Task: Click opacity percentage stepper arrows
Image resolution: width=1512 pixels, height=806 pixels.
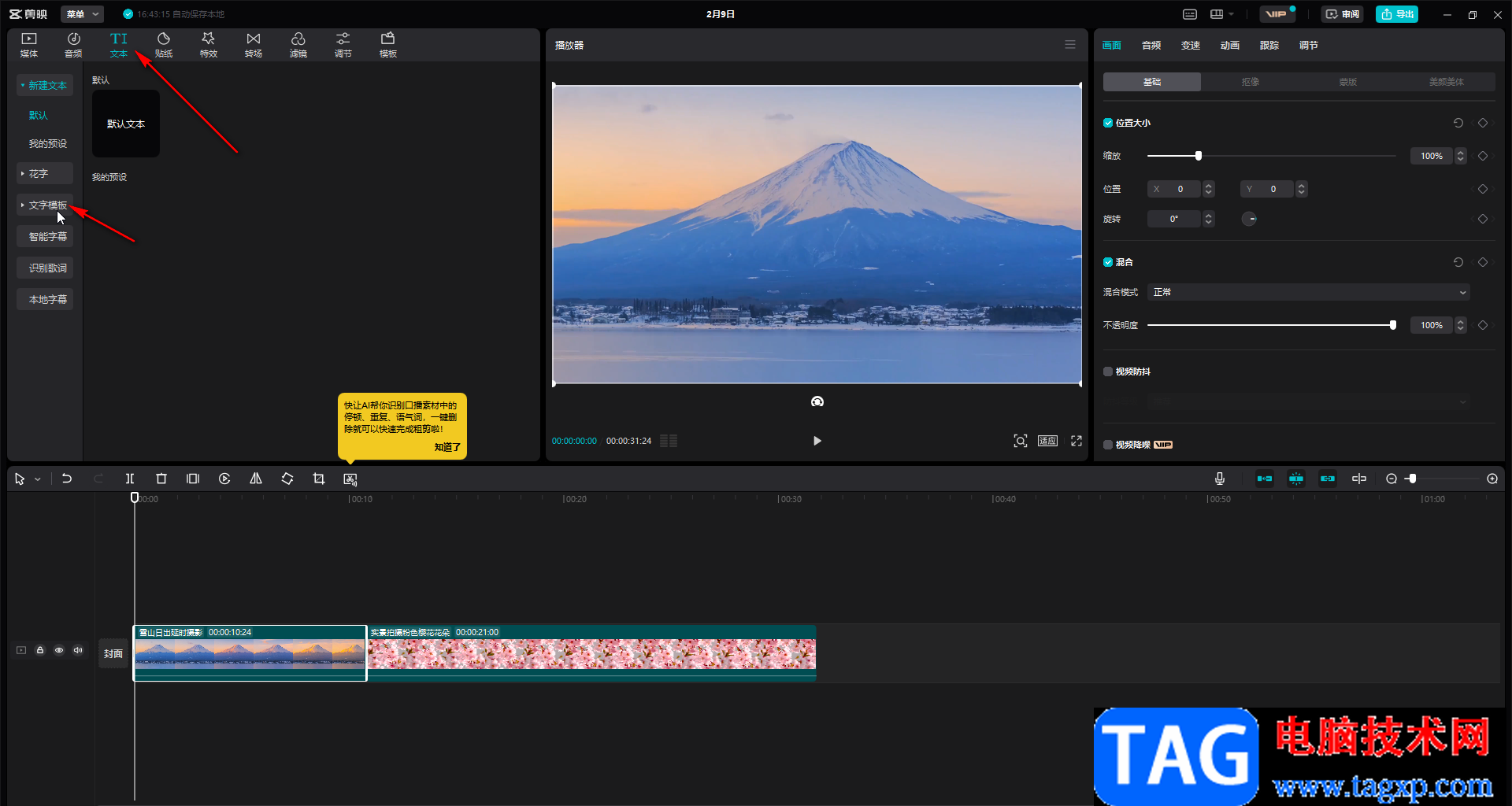Action: coord(1461,325)
